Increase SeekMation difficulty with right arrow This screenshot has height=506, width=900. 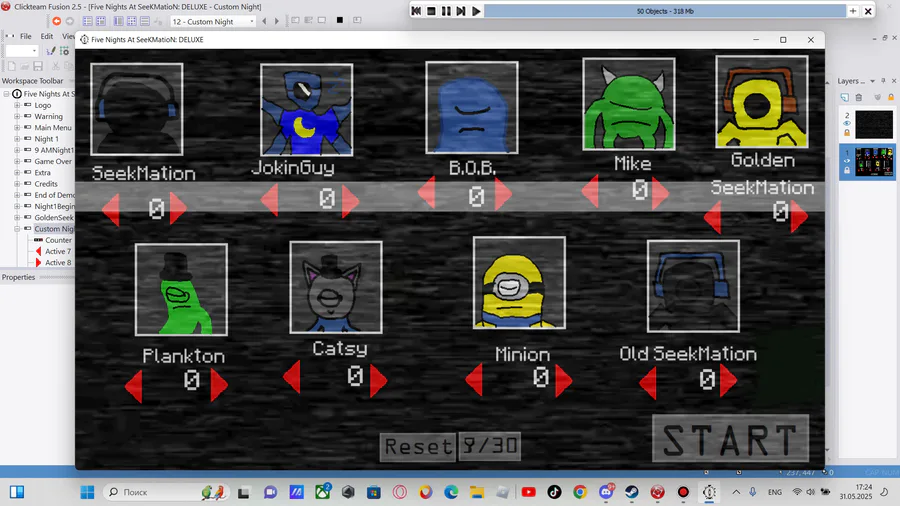pyautogui.click(x=178, y=208)
